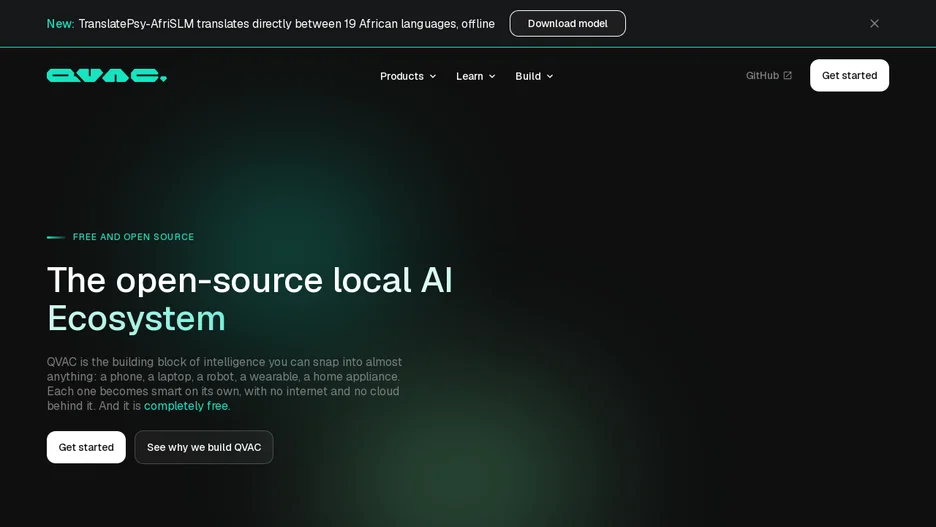This screenshot has width=936, height=527.
Task: Expand the Learn navigation menu
Action: coord(475,76)
